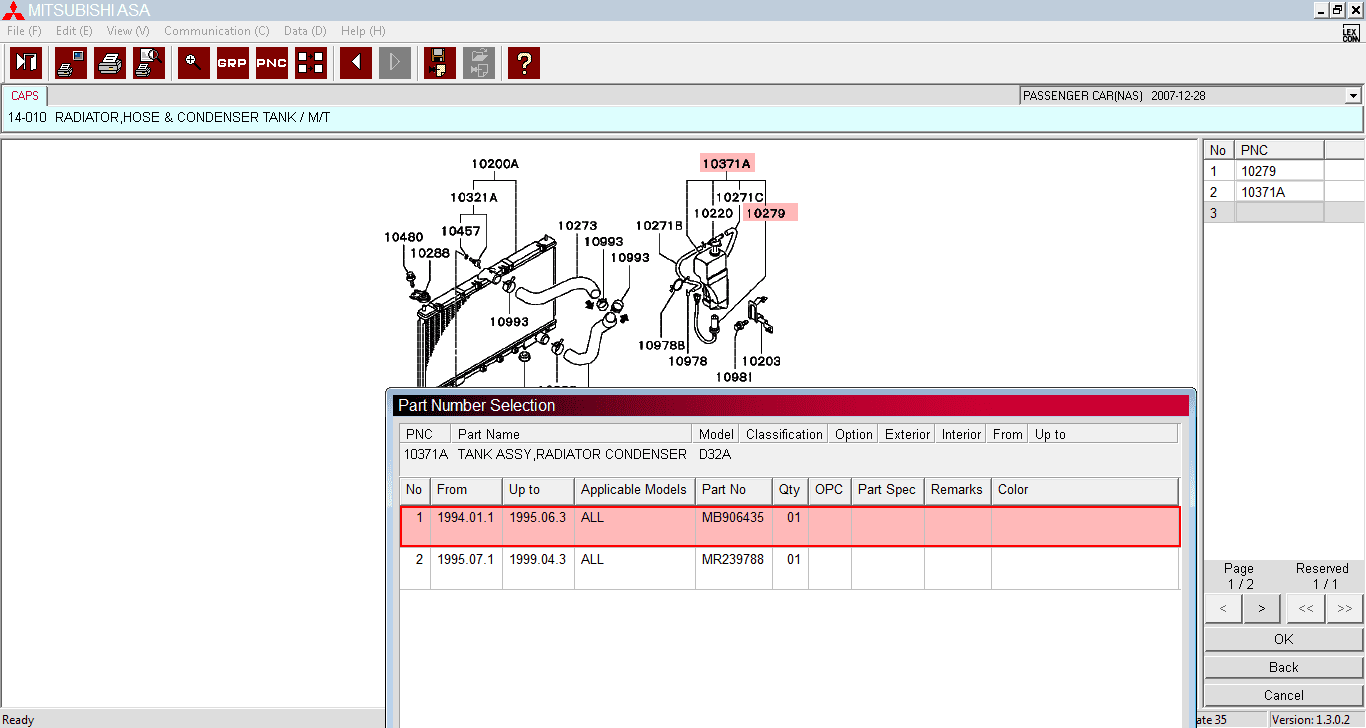This screenshot has width=1366, height=728.
Task: Click the Applicable Models column header
Action: [635, 490]
